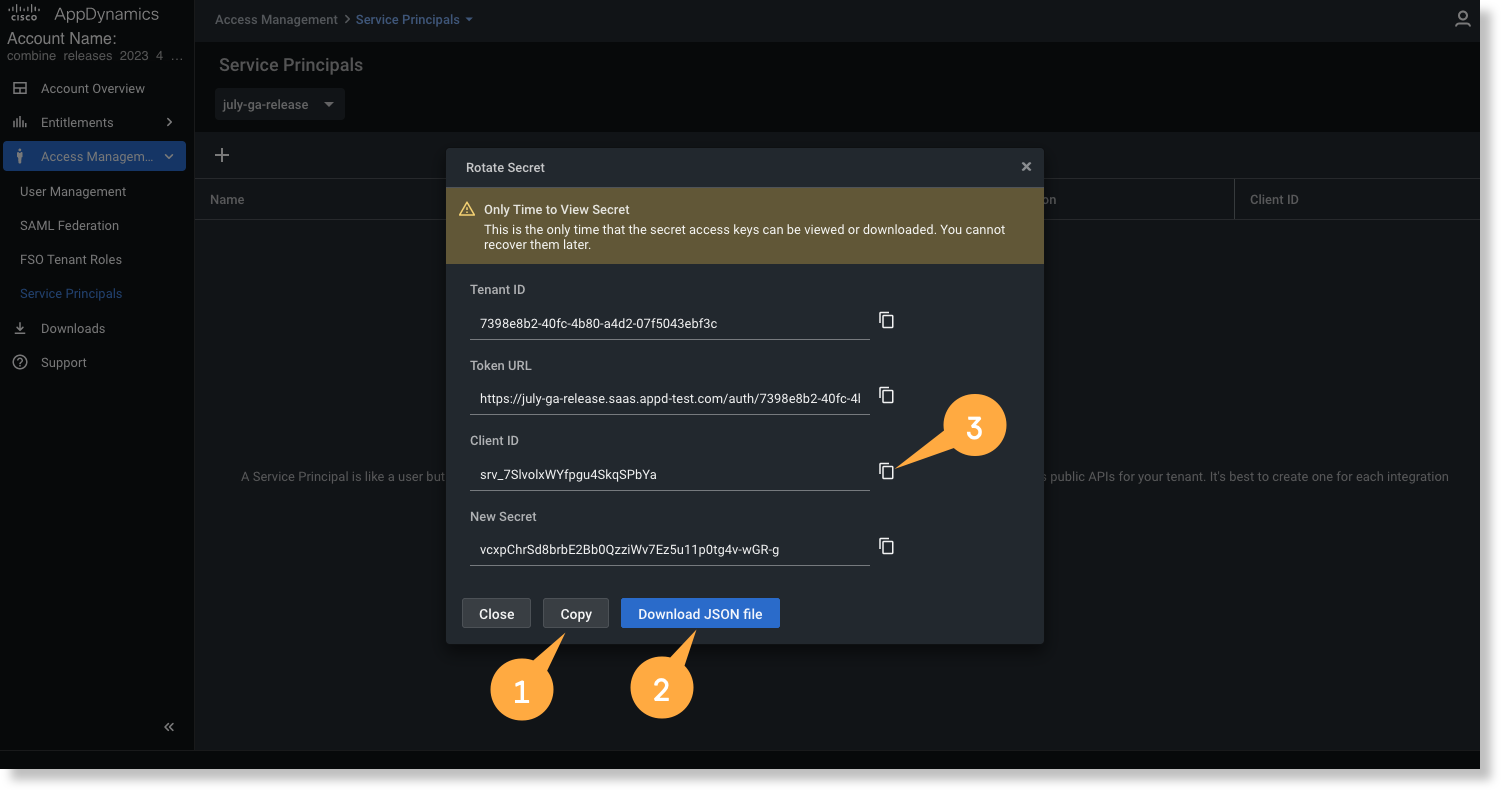Copy the New Secret value icon
Screen dimensions: 1501x790
pyautogui.click(x=886, y=546)
